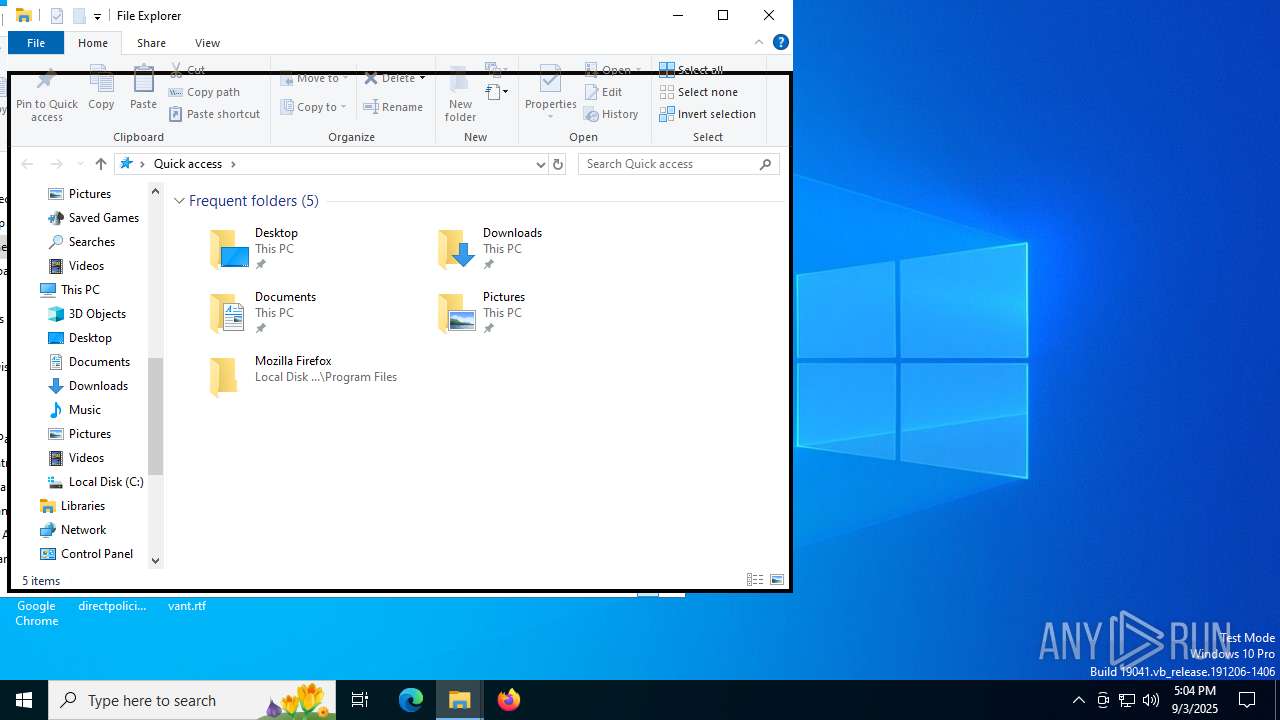Click Invert selection in the ribbon
Screen dimensions: 1280x720
[707, 114]
